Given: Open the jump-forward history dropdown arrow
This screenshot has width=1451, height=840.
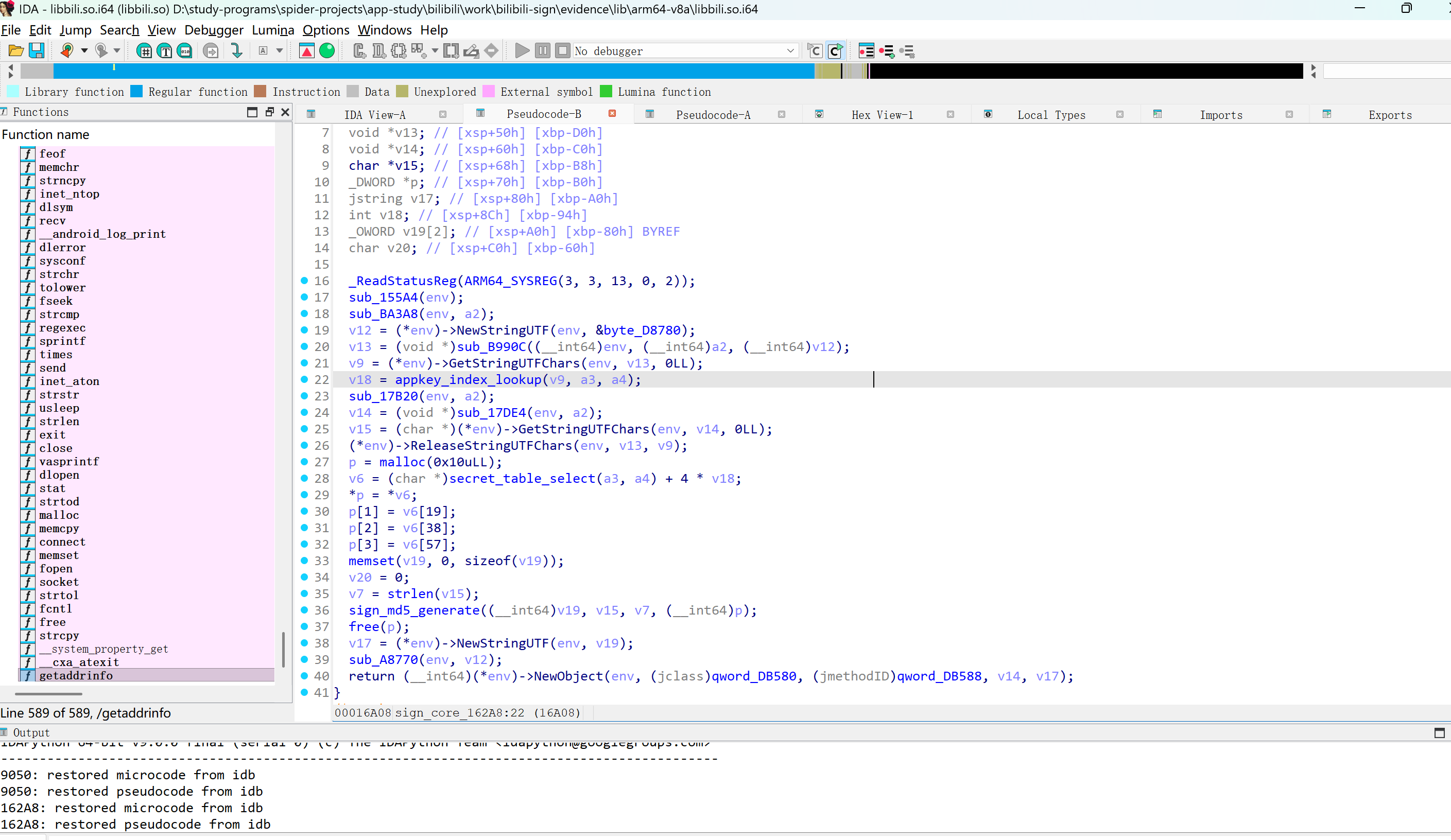Looking at the screenshot, I should click(117, 50).
